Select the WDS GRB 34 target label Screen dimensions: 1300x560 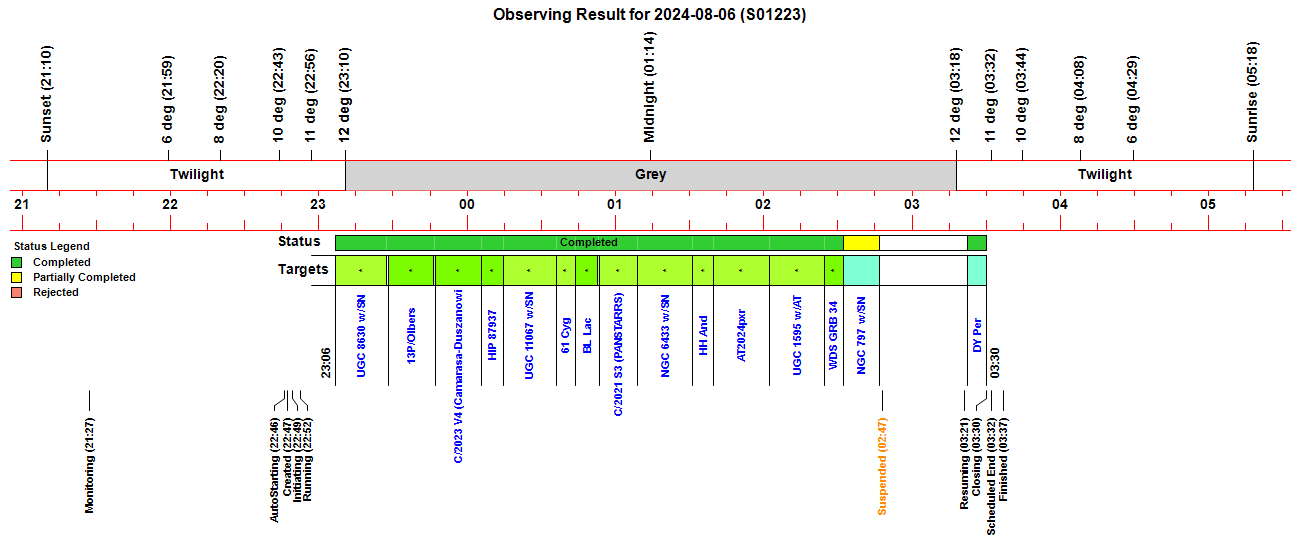(833, 337)
